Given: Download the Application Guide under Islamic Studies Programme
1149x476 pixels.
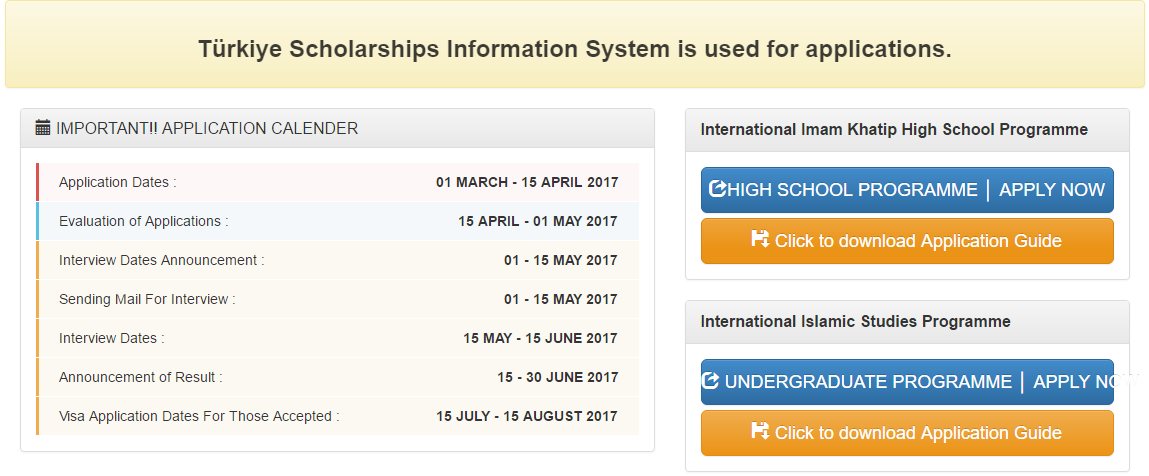Looking at the screenshot, I should click(x=906, y=433).
